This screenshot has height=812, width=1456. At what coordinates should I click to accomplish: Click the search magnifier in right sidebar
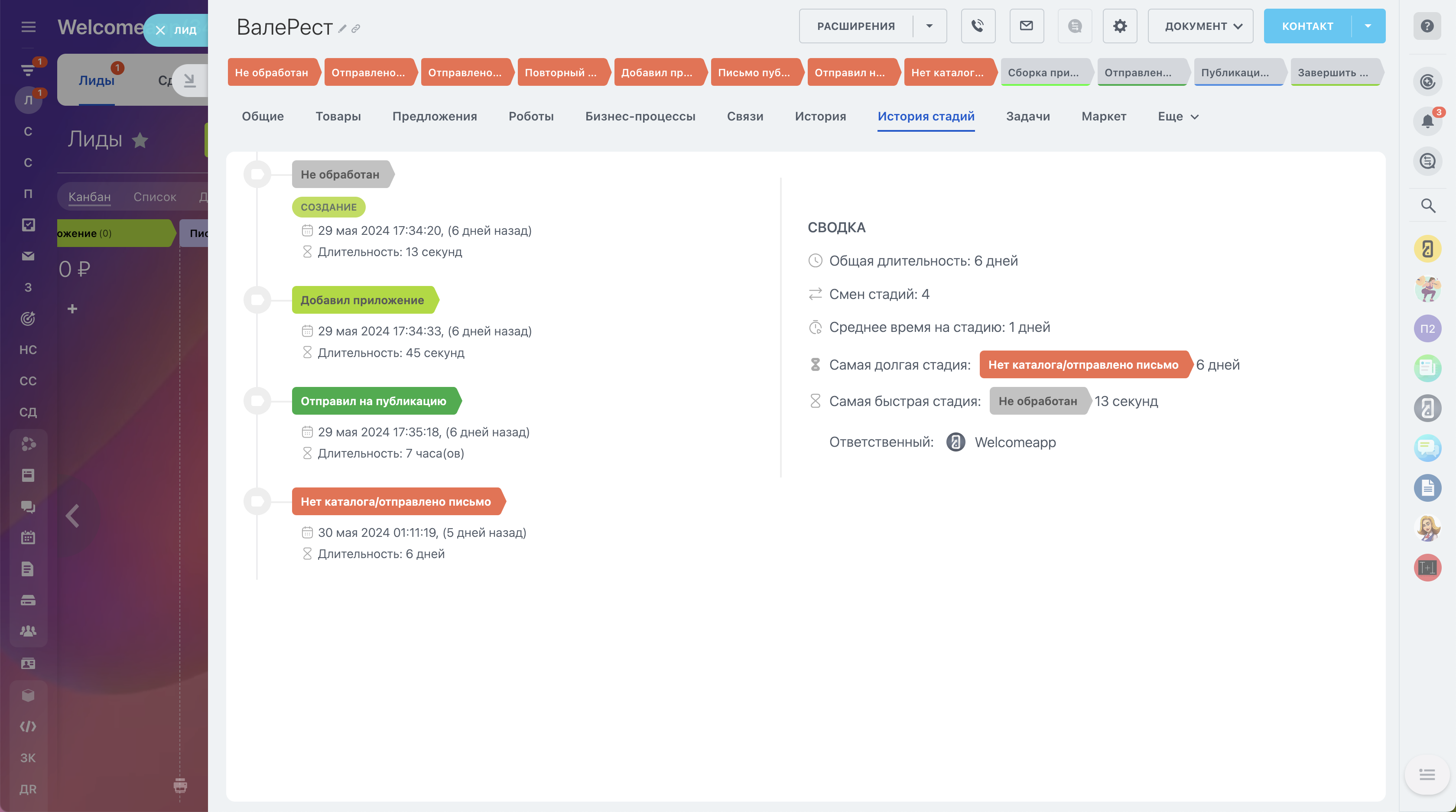[1428, 206]
